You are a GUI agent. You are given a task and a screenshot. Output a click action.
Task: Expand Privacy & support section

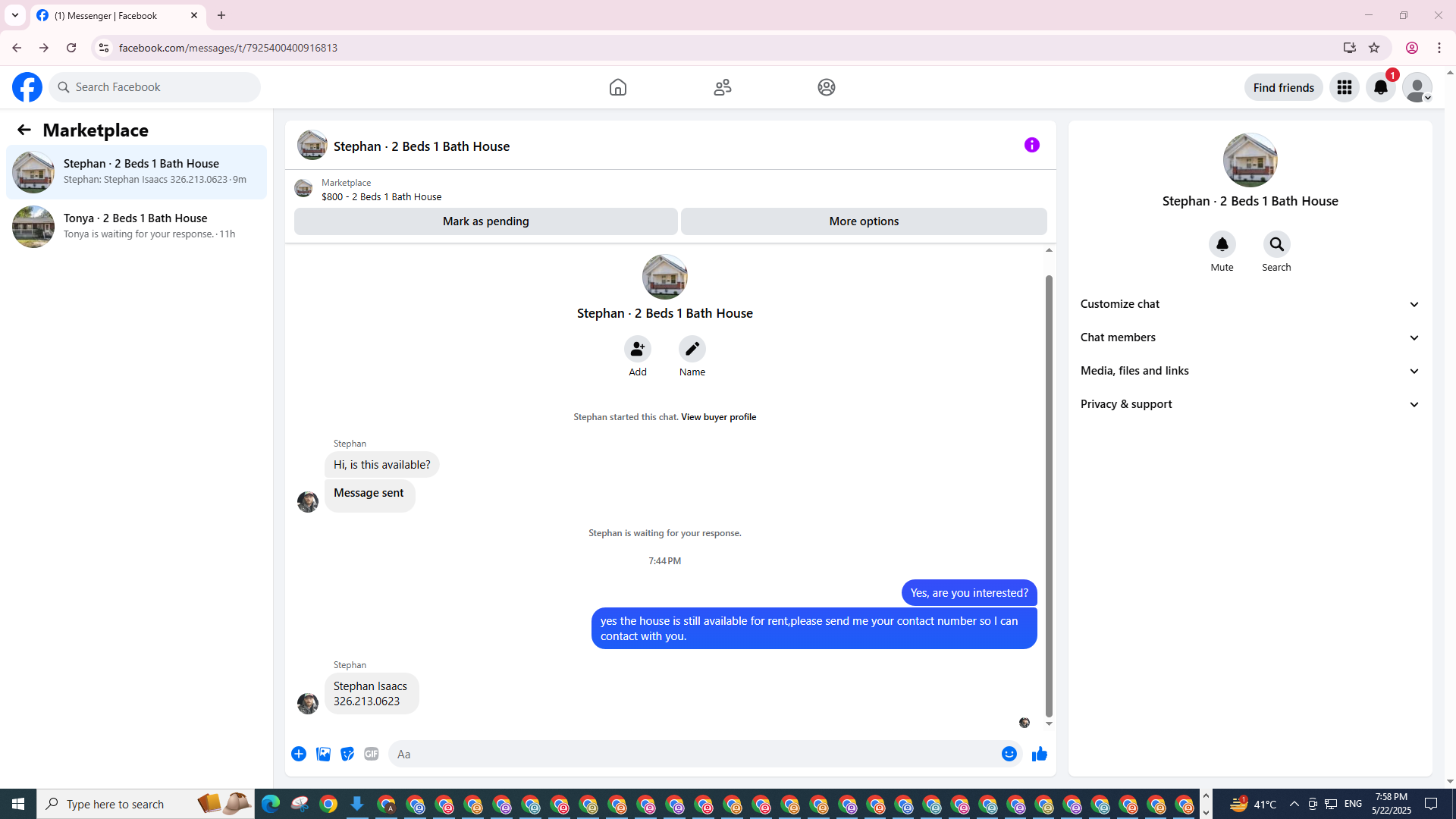coord(1250,404)
